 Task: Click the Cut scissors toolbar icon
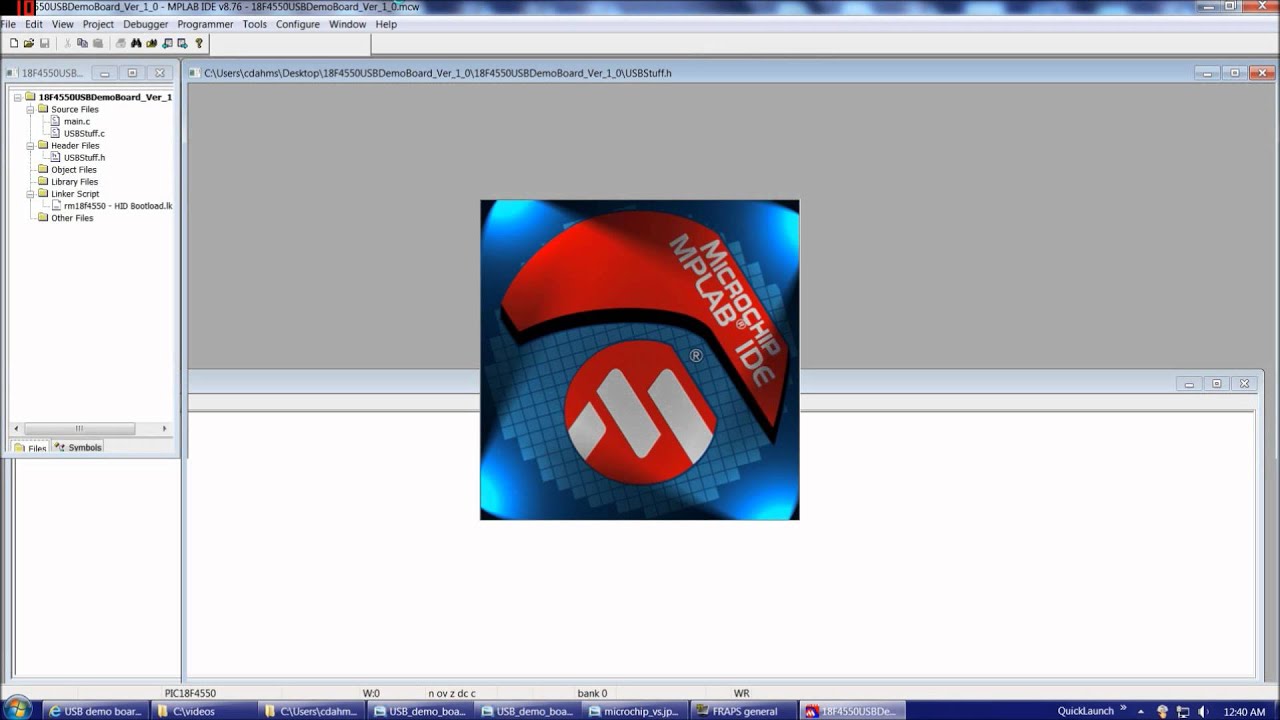click(x=68, y=43)
